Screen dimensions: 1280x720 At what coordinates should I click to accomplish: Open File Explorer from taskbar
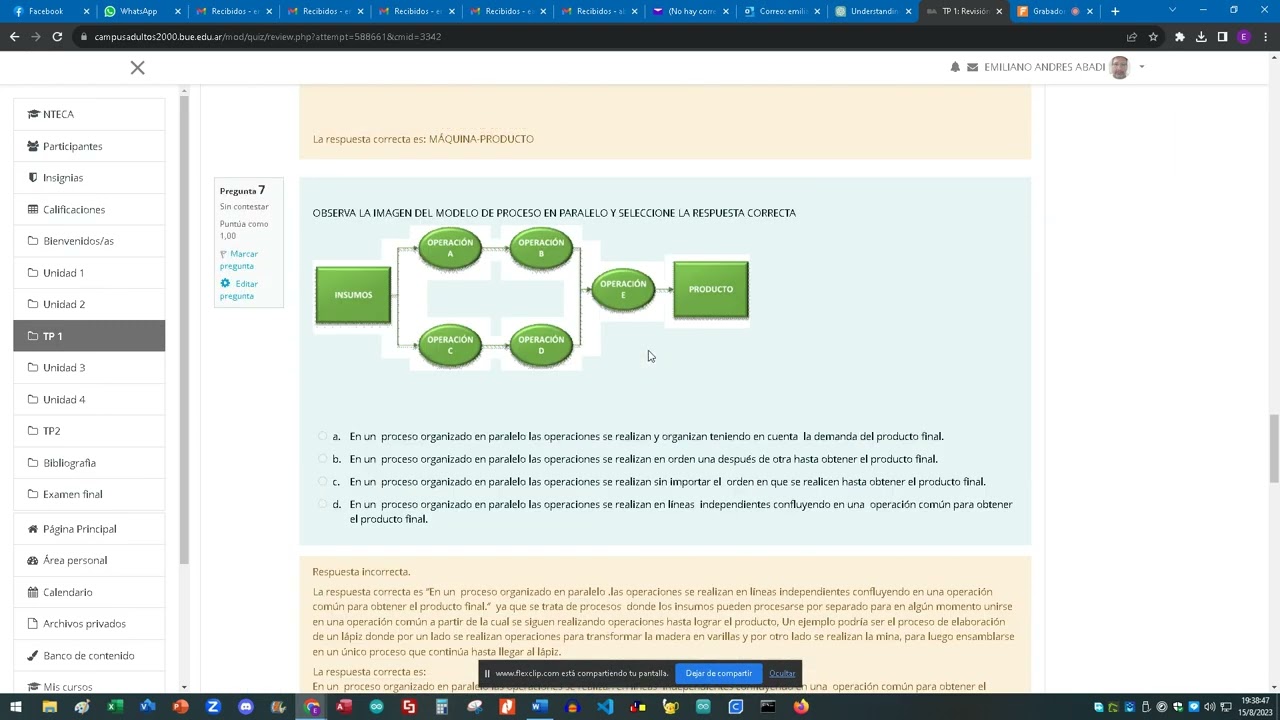(49, 707)
